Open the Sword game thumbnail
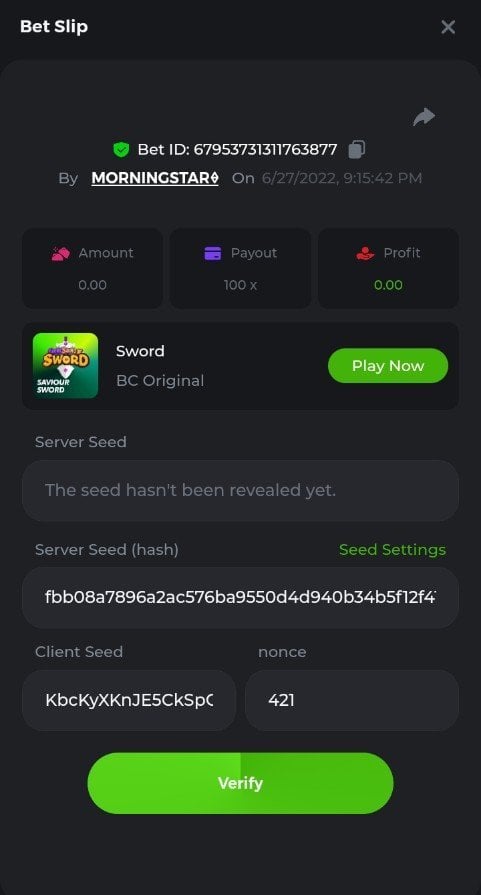Screen dimensions: 481x895 pyautogui.click(x=66, y=365)
